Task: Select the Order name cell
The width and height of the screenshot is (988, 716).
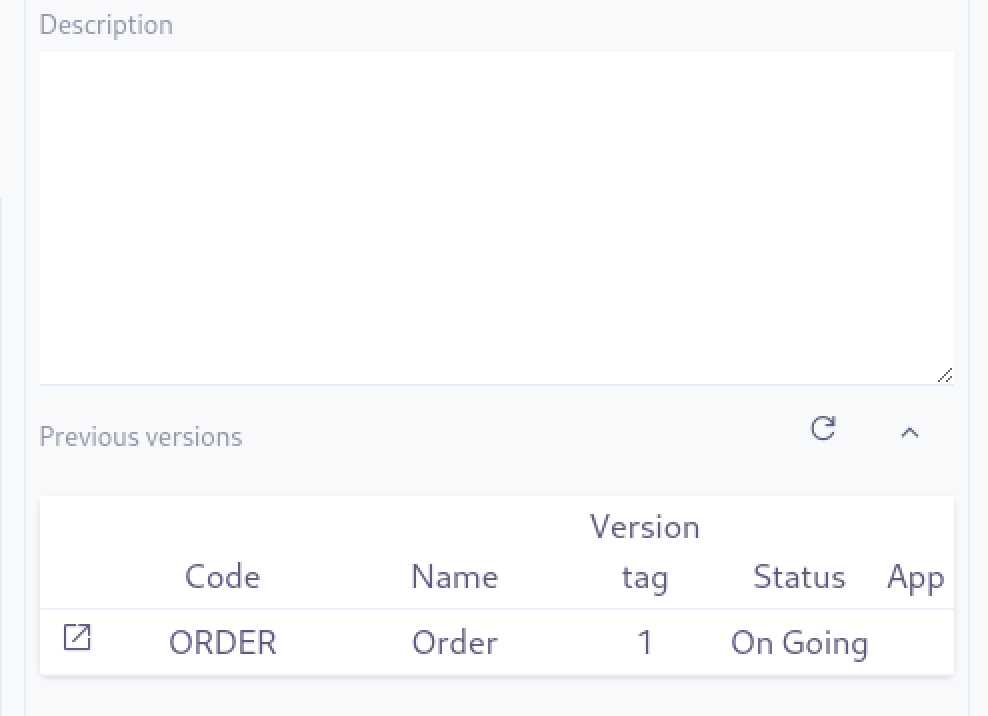Action: (x=454, y=642)
